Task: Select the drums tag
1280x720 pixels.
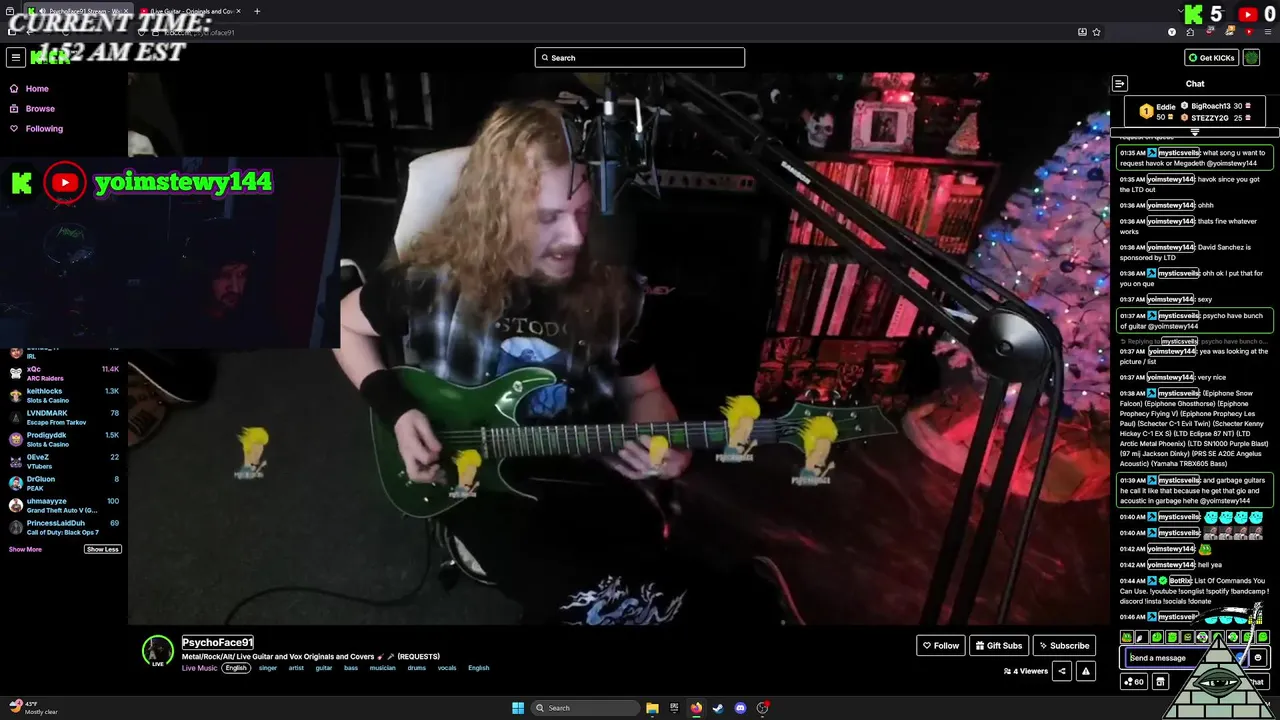Action: (x=416, y=668)
